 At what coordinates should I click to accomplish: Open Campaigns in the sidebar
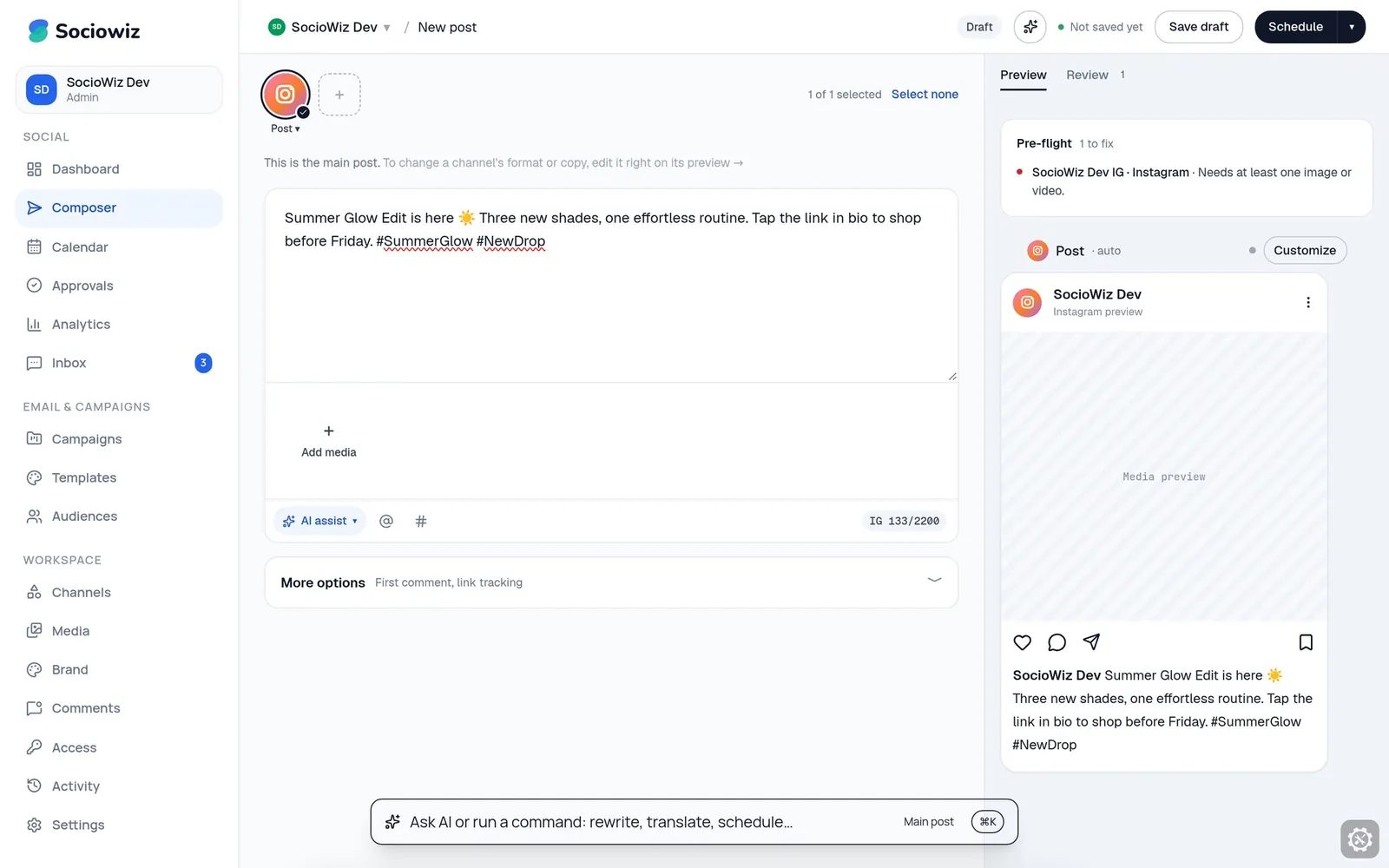pyautogui.click(x=119, y=439)
